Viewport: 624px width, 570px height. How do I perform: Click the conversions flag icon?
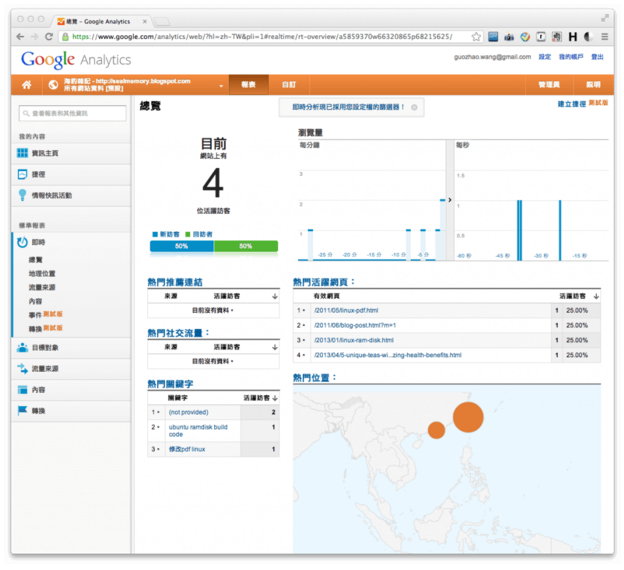coord(22,410)
